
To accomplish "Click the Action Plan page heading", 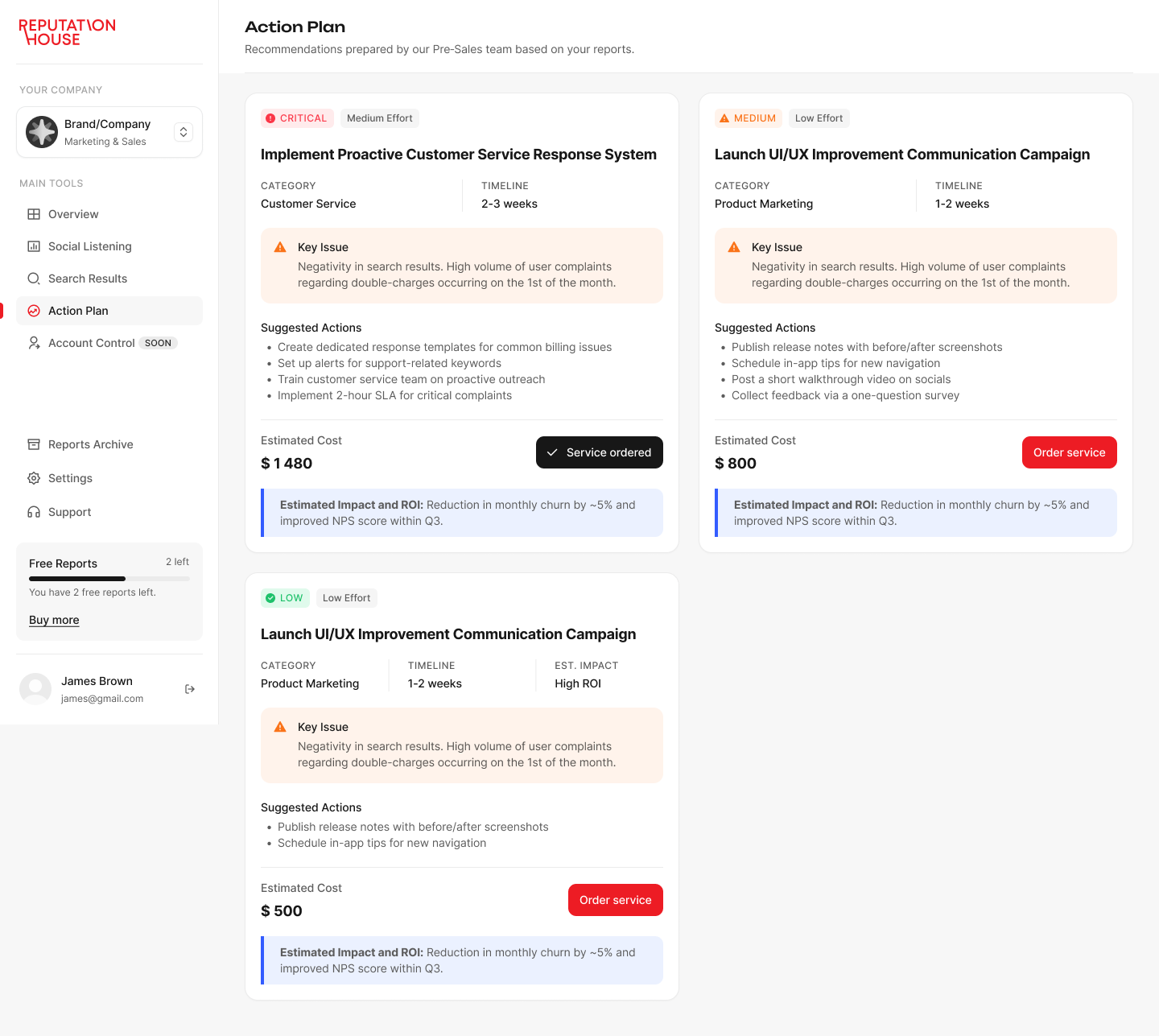I will [295, 27].
